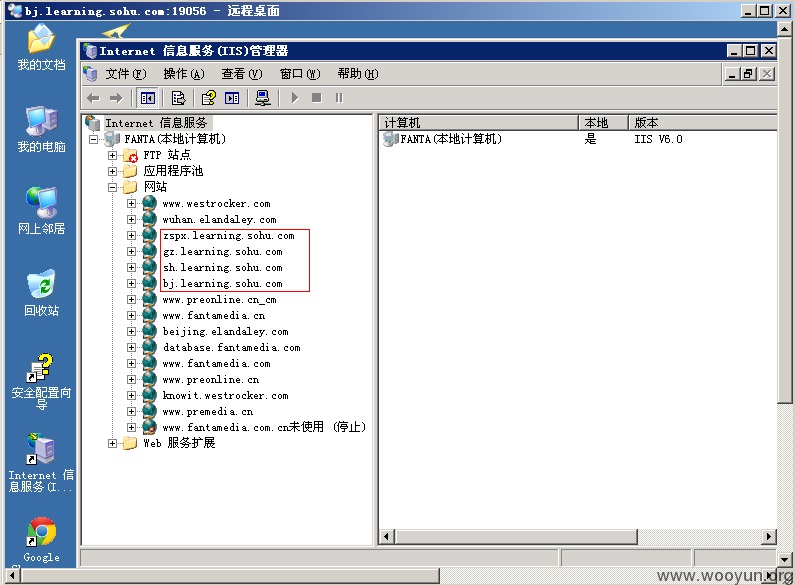
Task: Open the 操作(A) menu
Action: click(184, 74)
